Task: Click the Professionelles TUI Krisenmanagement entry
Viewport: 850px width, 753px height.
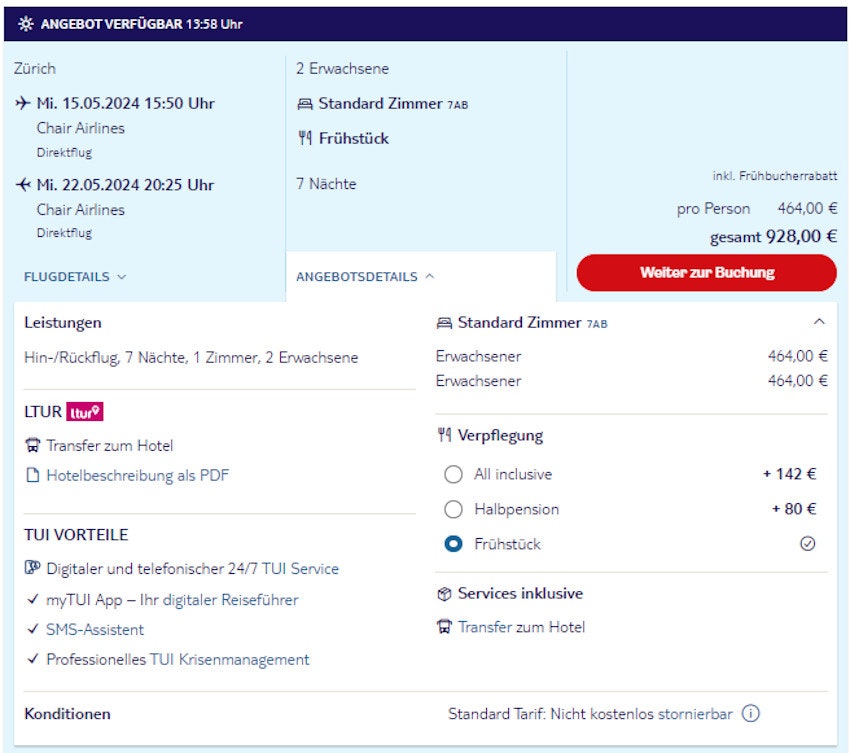Action: pyautogui.click(x=177, y=660)
